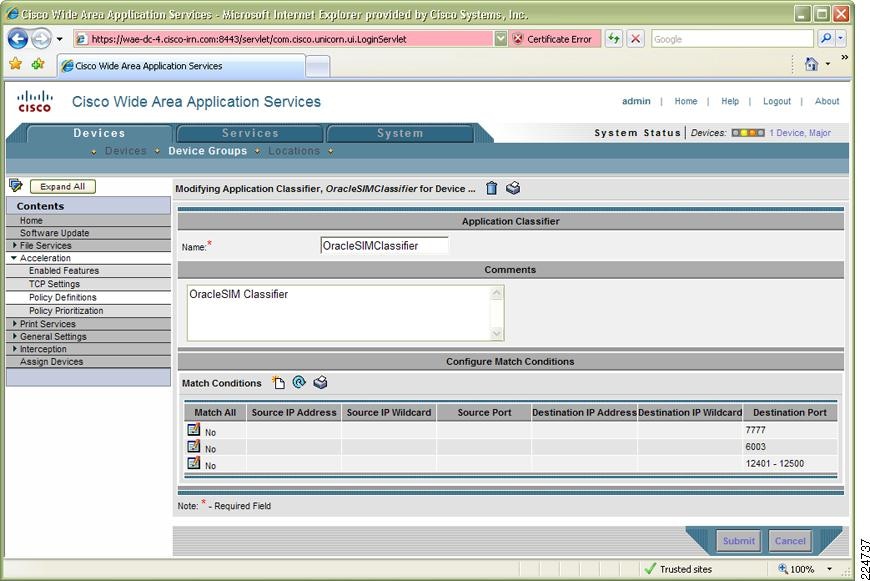Open Enabled Features under Acceleration
Viewport: 870px width, 581px height.
click(x=64, y=271)
